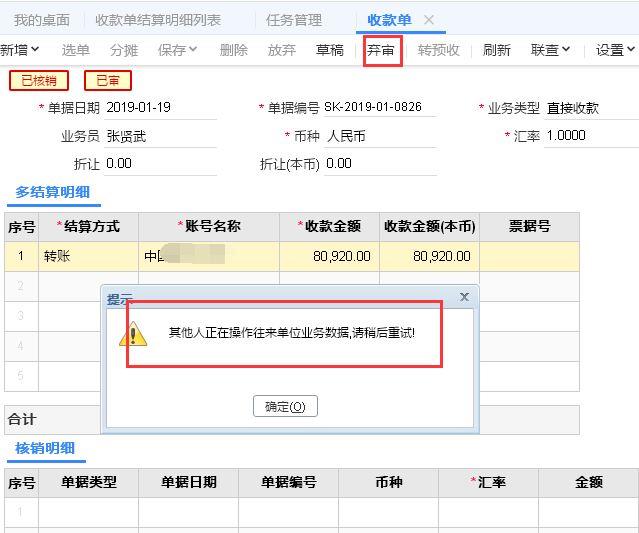The image size is (639, 533).
Task: Click 单据编号 column header in 核销明细
Action: 289,483
